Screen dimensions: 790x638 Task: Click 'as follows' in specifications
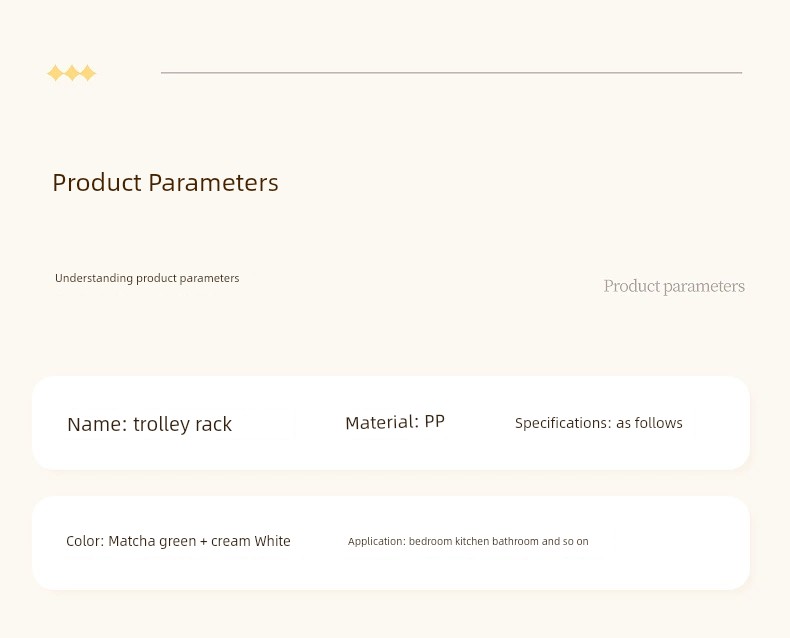[649, 423]
